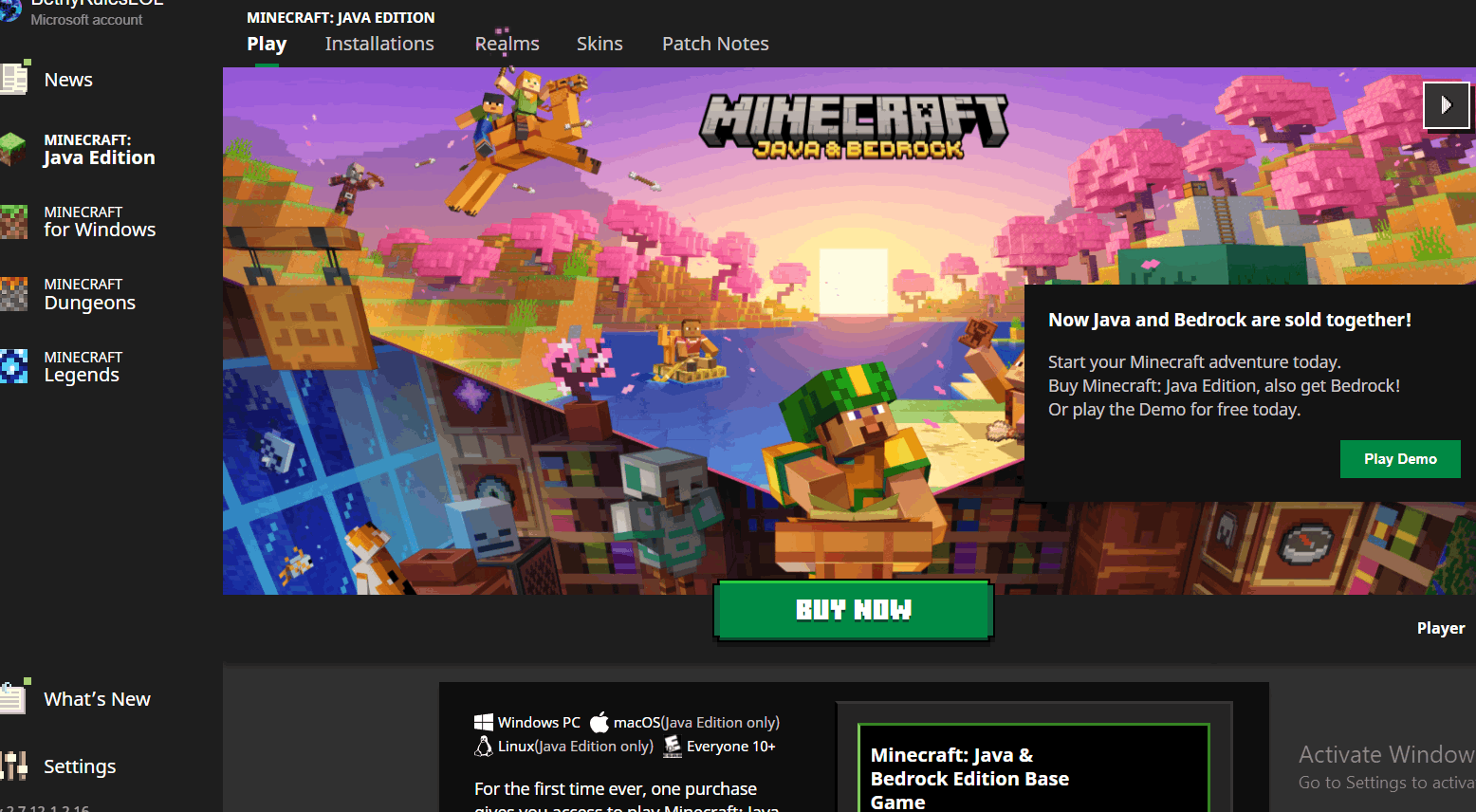This screenshot has width=1476, height=812.
Task: Open Minecraft Dungeons game icon
Action: pos(13,294)
